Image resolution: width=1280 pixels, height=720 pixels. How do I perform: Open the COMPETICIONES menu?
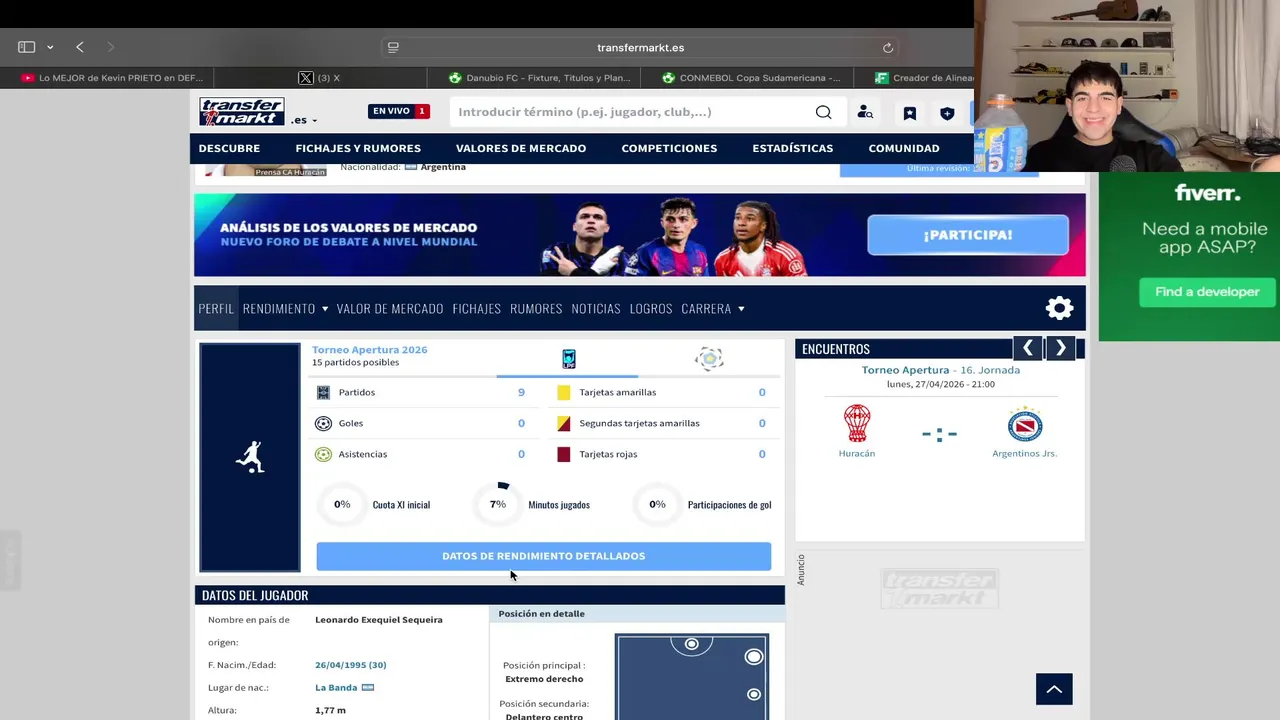click(x=669, y=148)
